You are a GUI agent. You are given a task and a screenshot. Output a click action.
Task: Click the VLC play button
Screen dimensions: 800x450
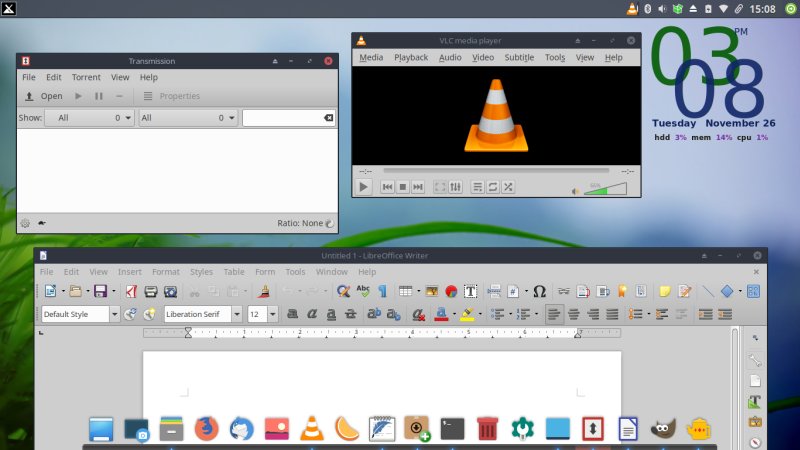coord(364,187)
